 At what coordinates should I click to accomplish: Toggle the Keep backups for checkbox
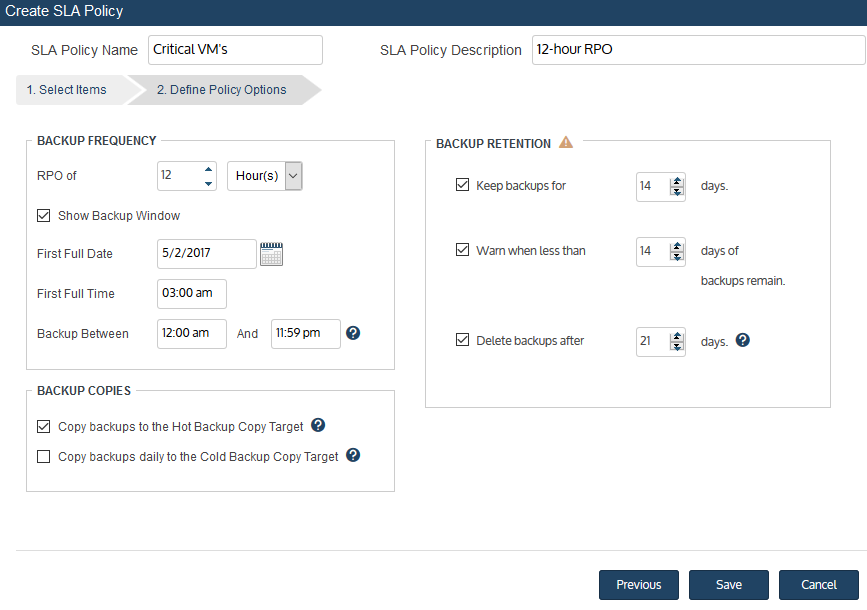click(462, 185)
